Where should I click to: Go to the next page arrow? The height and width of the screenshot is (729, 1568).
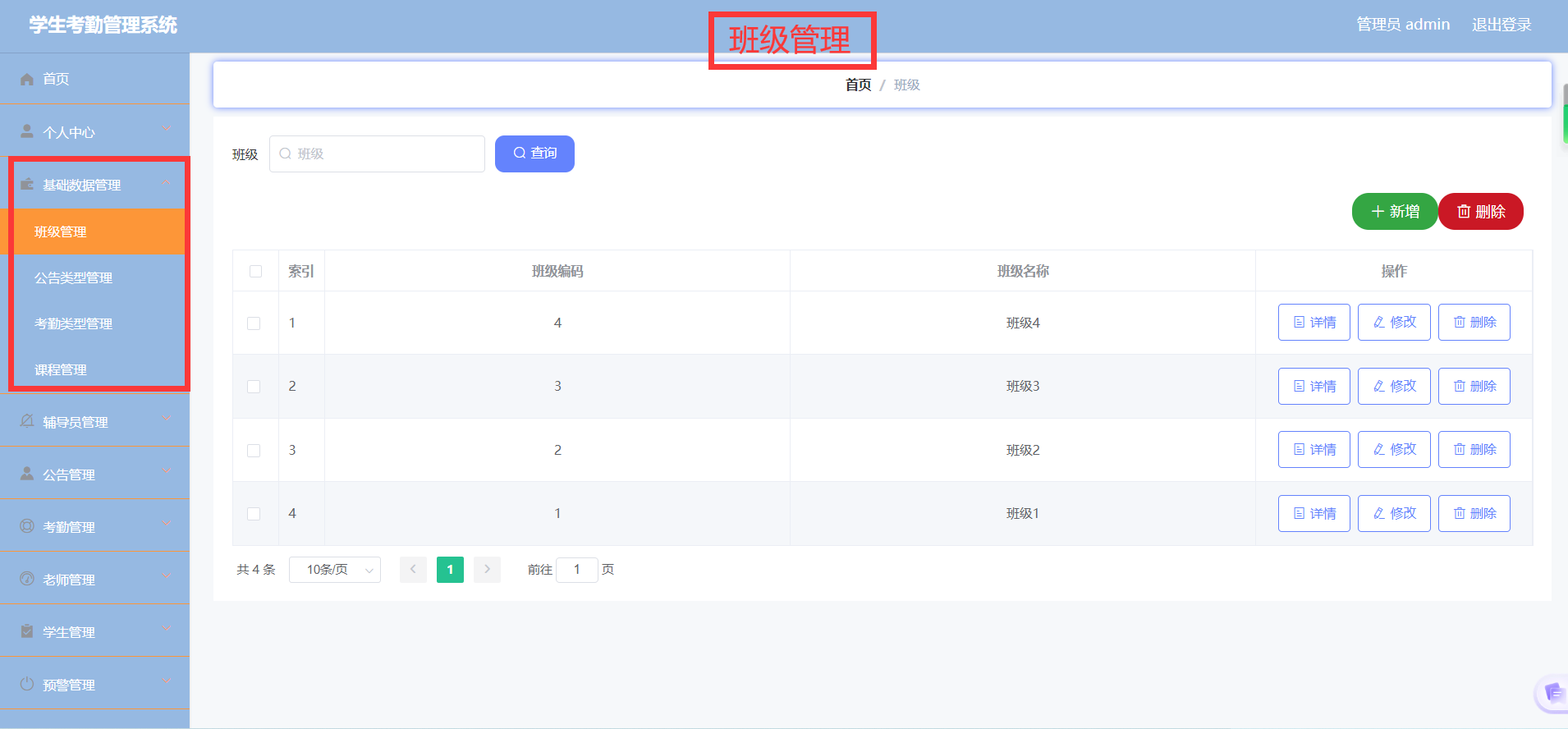487,569
